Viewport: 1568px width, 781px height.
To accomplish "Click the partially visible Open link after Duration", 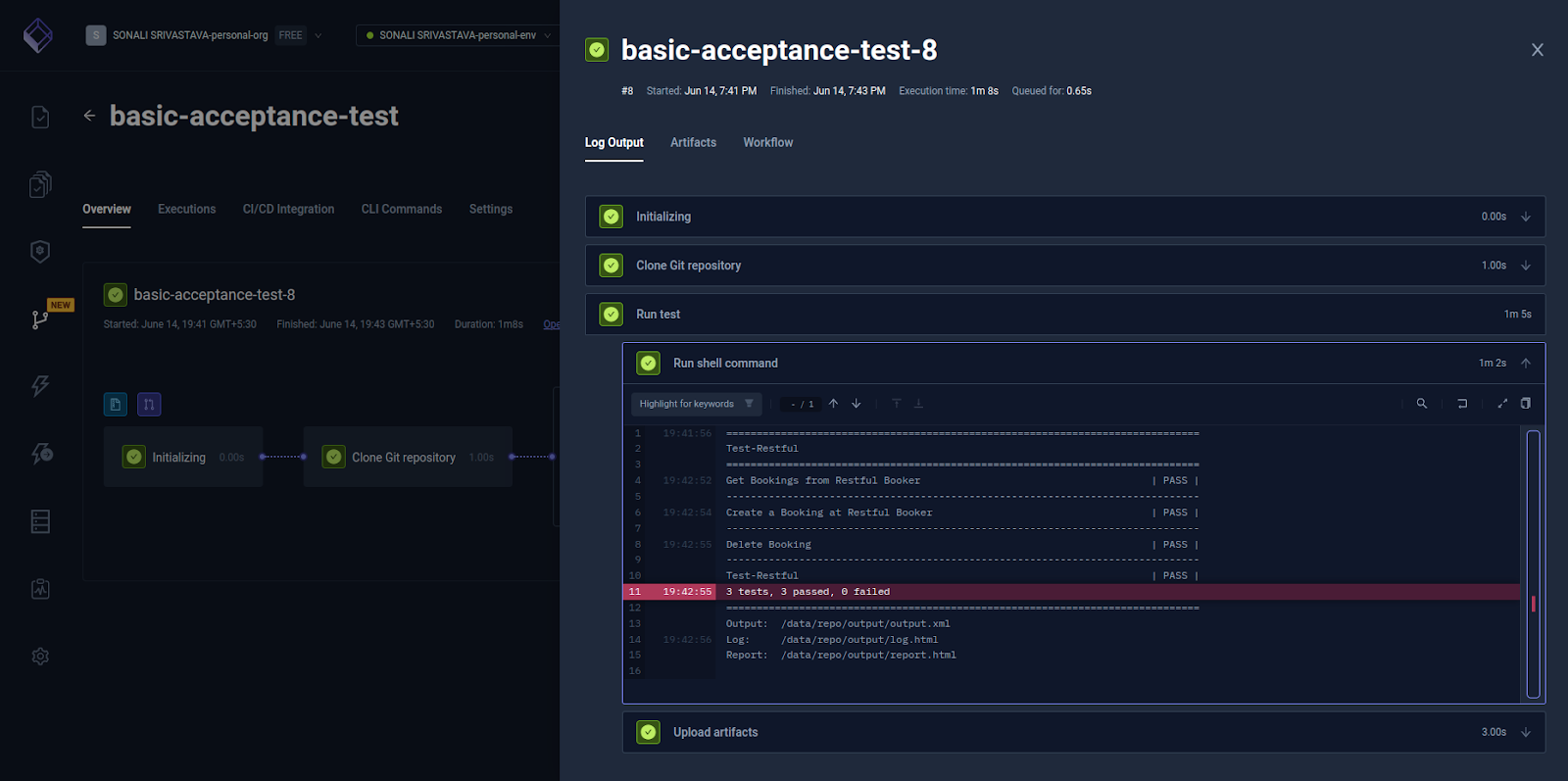I will tap(552, 324).
